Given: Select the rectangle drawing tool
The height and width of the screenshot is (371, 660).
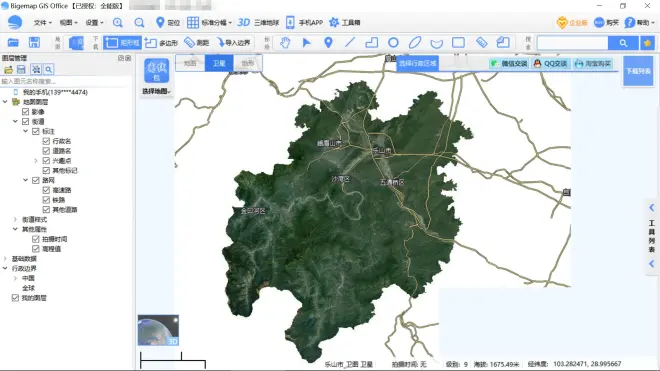Looking at the screenshot, I should click(x=458, y=43).
